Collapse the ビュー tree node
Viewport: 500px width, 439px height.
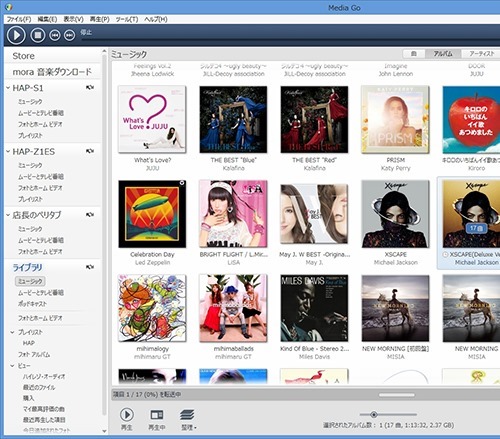[x=12, y=366]
